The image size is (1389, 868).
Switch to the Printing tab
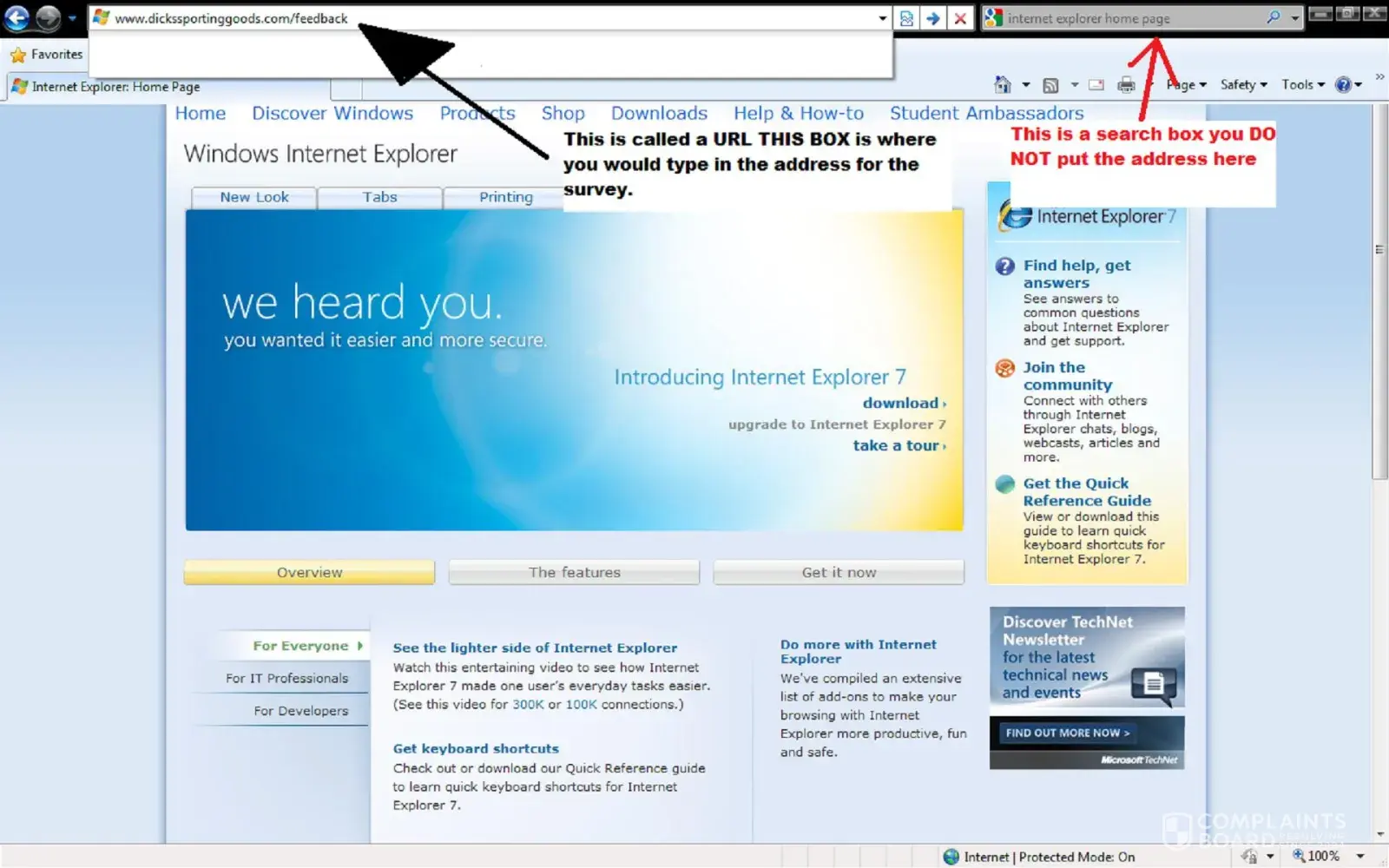coord(506,198)
